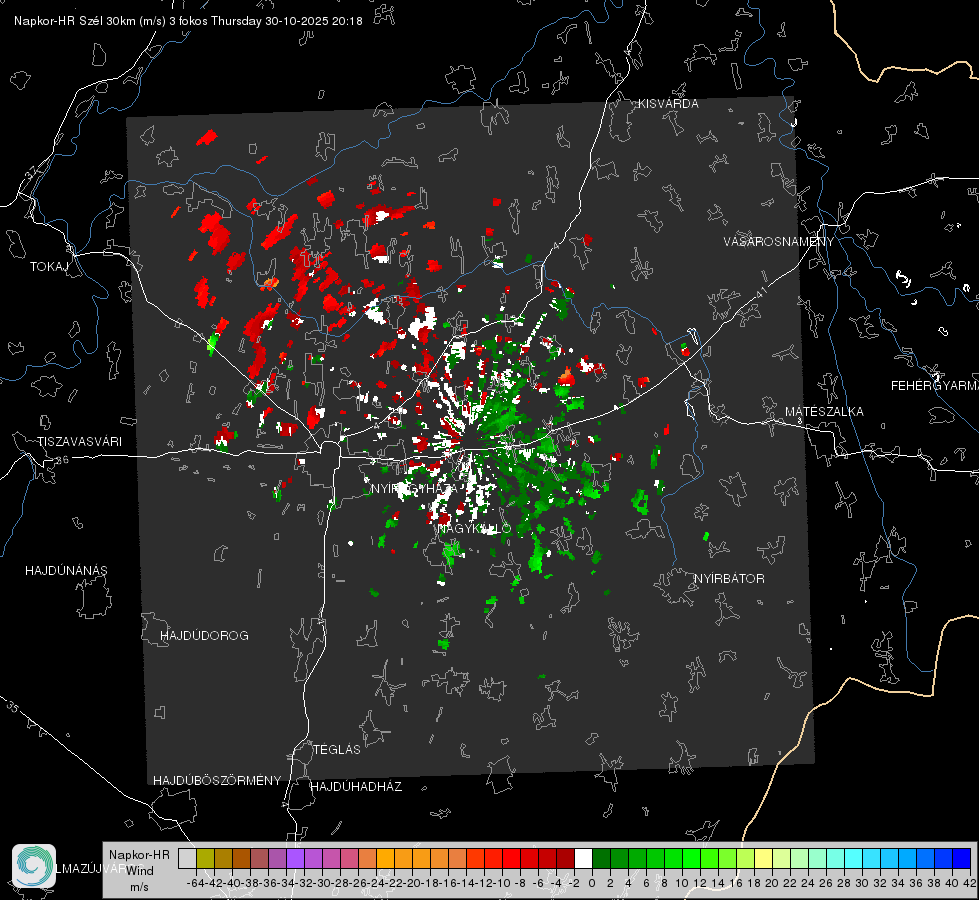Click the NAGYKÁLLÓ town label
The height and width of the screenshot is (900, 979).
tap(474, 529)
